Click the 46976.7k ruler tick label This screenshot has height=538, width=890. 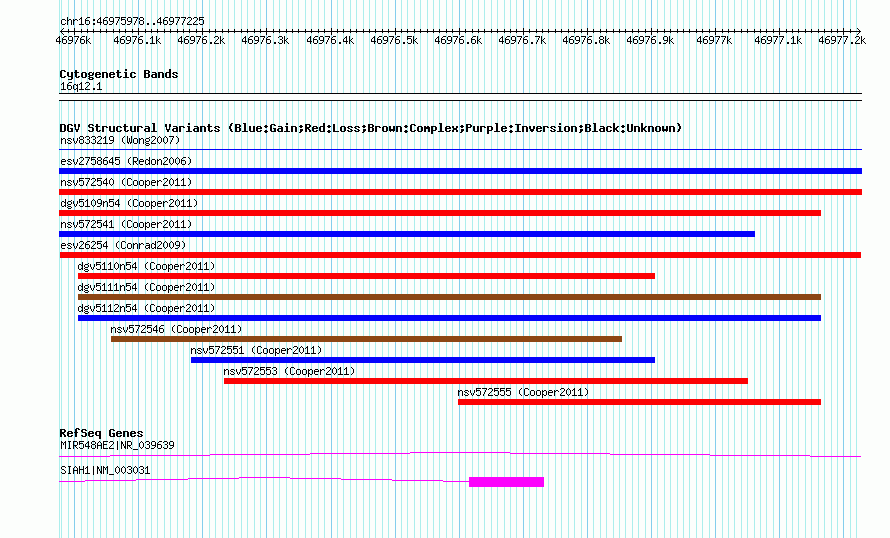[x=522, y=40]
